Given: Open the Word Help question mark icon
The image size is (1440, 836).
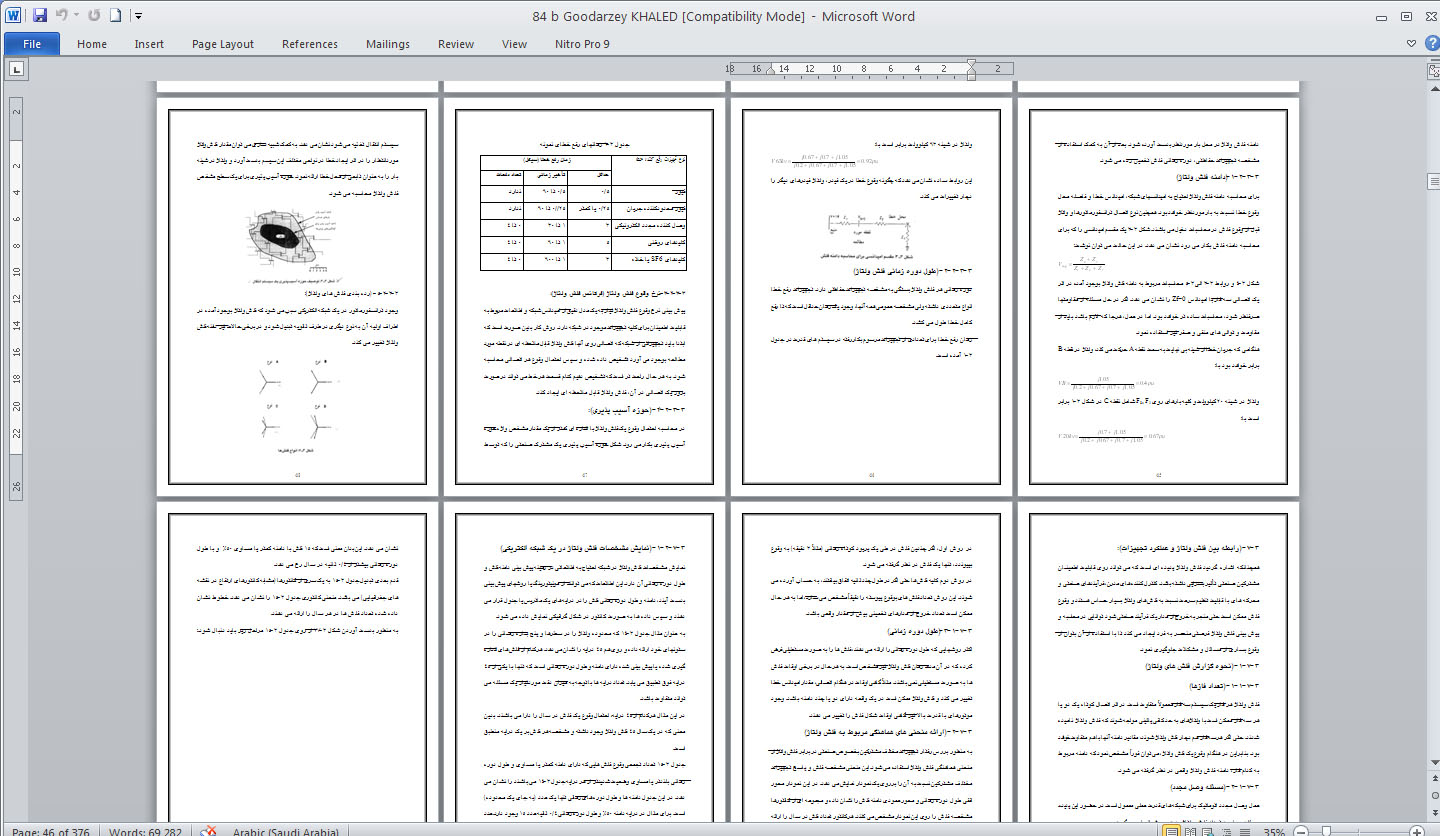Looking at the screenshot, I should (x=1431, y=44).
